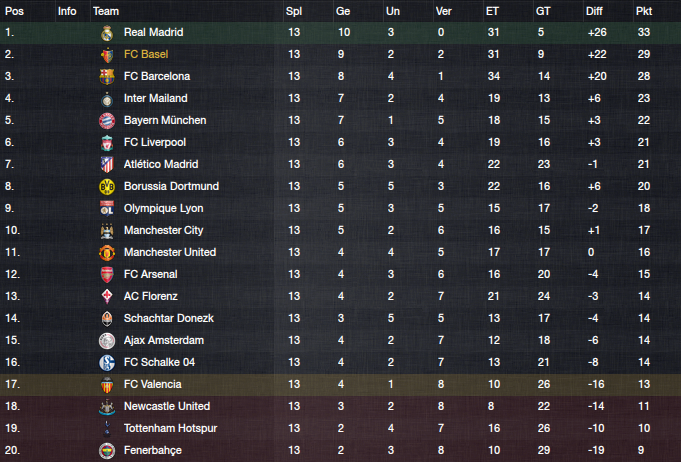Open the Tottenham Hotspur team link
681x462 pixels.
pos(170,428)
